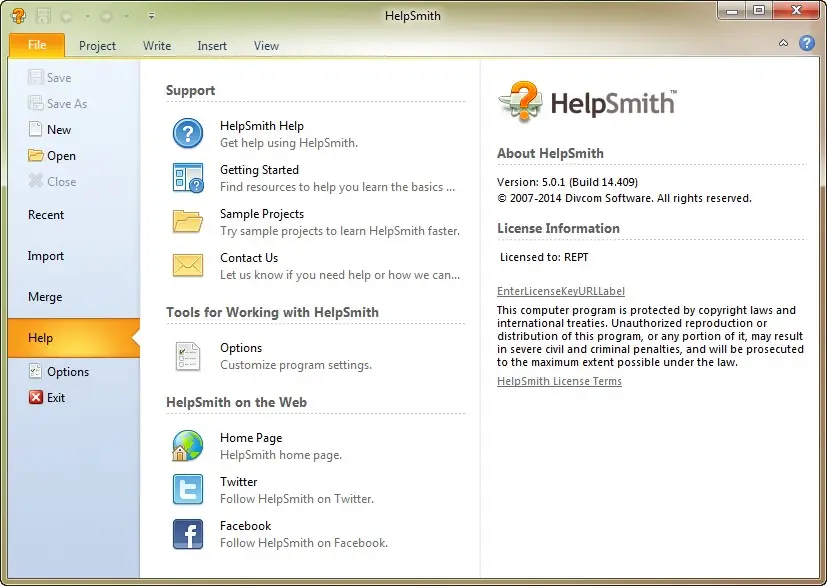Click 'Follow HelpSmith on Facebook.' description
This screenshot has width=827, height=586.
(304, 543)
